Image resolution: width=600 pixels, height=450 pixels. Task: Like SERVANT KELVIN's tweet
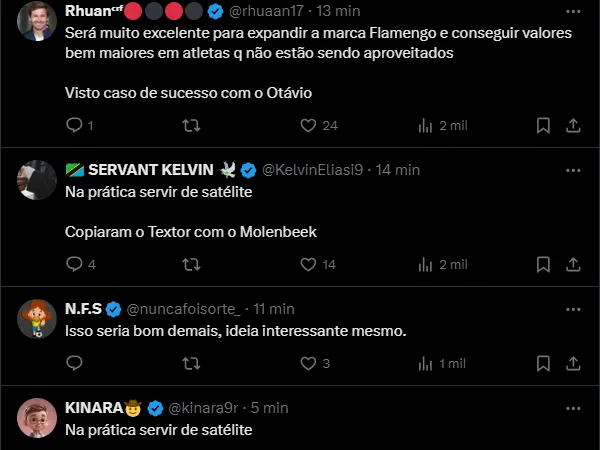pos(307,264)
